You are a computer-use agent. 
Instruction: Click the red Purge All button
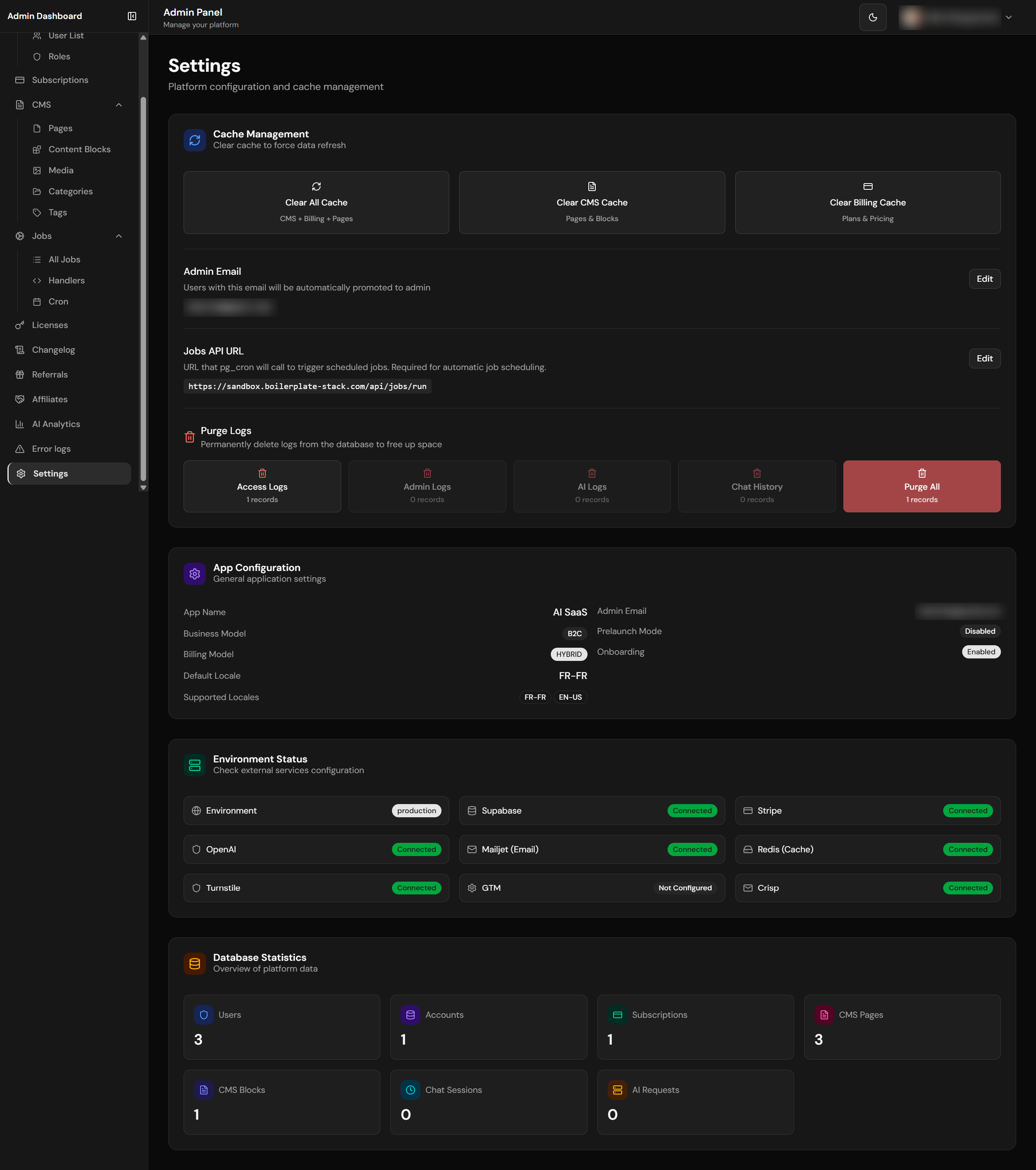(922, 486)
